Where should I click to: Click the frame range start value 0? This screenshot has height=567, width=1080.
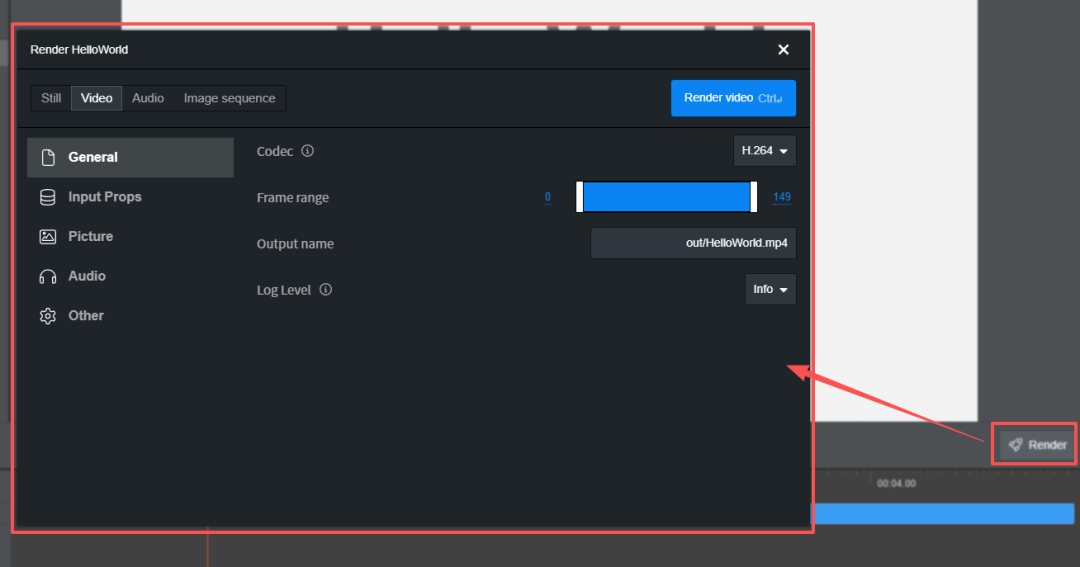click(x=548, y=197)
